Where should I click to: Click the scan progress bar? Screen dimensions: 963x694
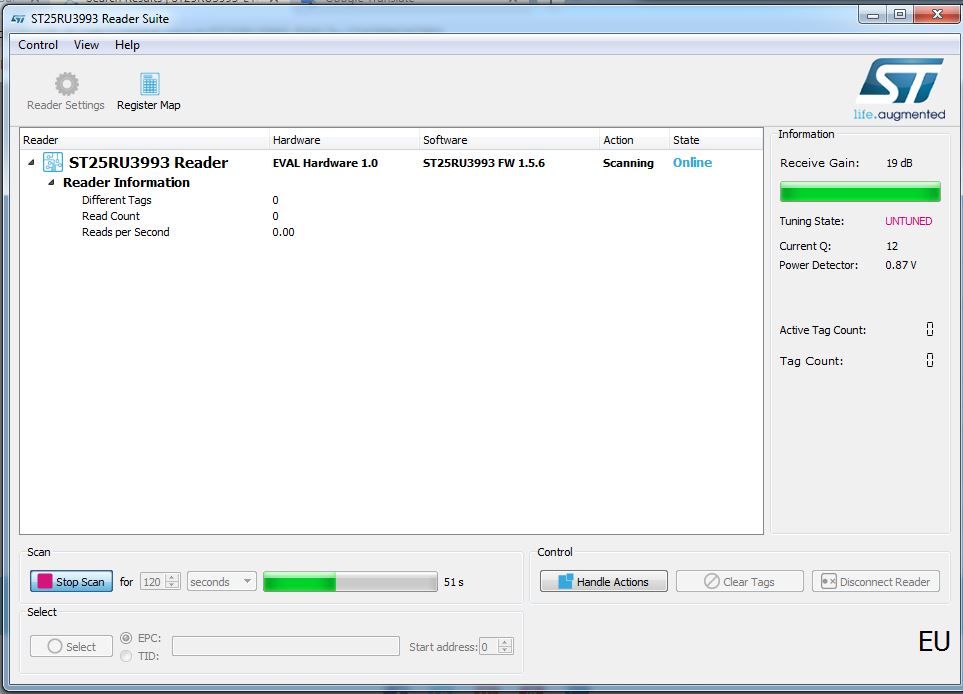[350, 582]
